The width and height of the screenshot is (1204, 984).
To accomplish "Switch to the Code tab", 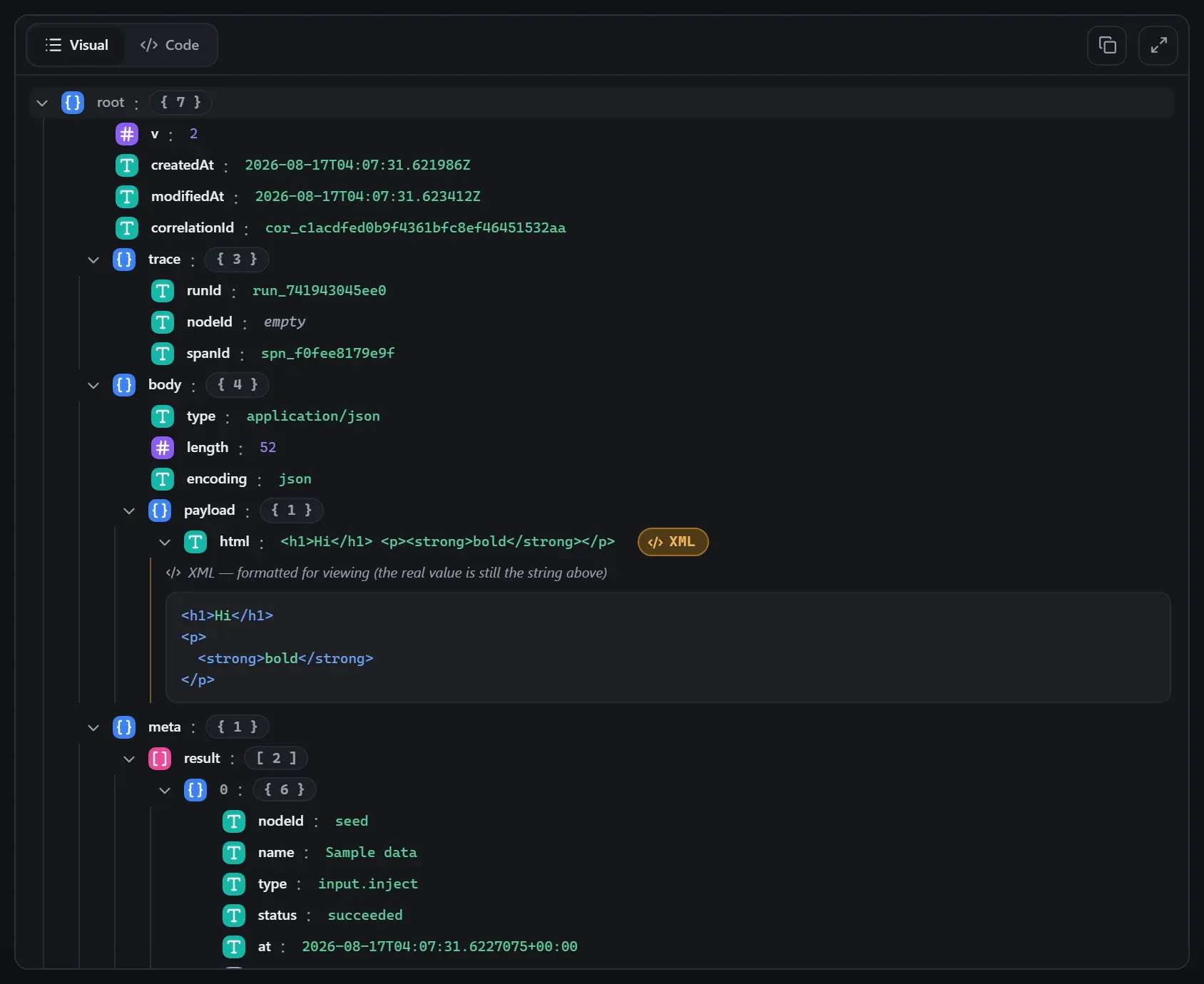I will coord(170,45).
